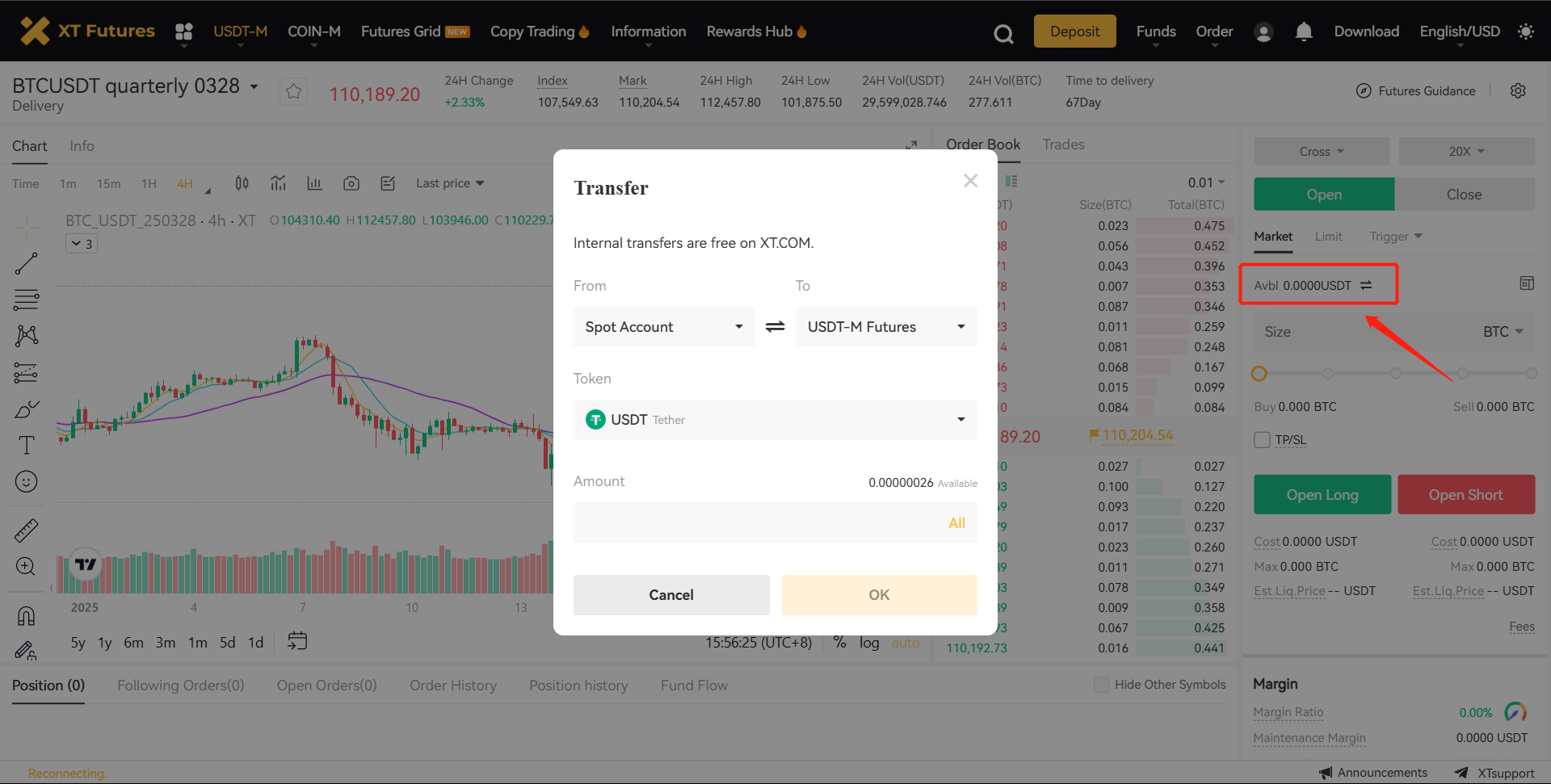Open the From account dropdown
The height and width of the screenshot is (784, 1551).
click(664, 327)
